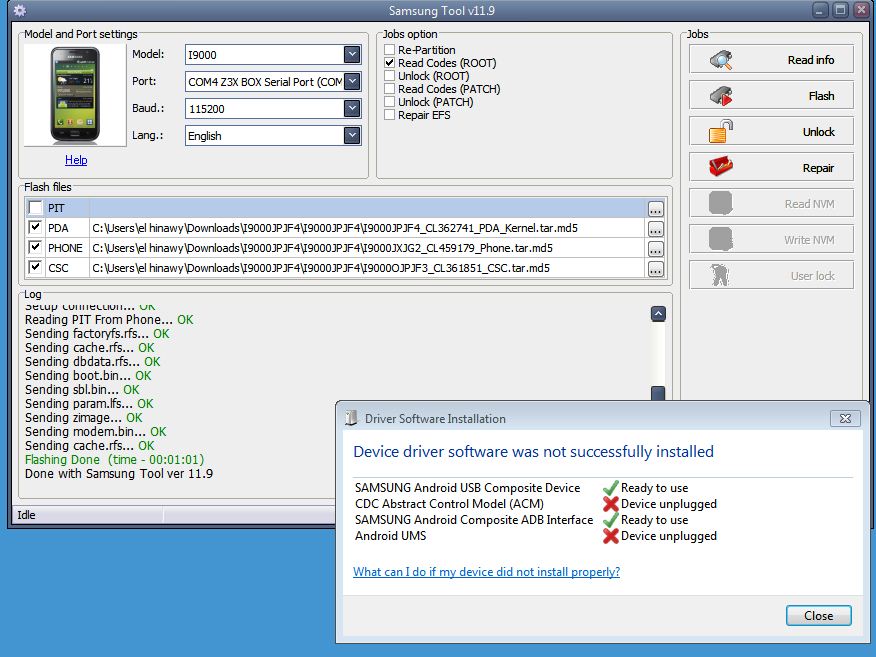The image size is (876, 657).
Task: Browse for the PHONE file
Action: click(x=655, y=249)
